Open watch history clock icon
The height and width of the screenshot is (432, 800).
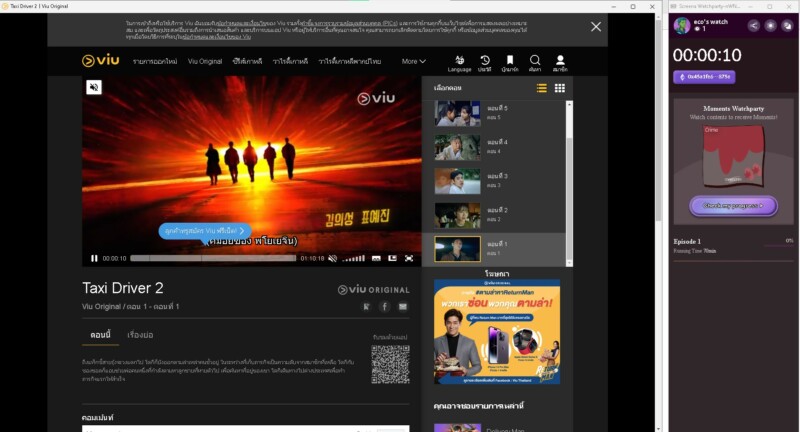(485, 64)
